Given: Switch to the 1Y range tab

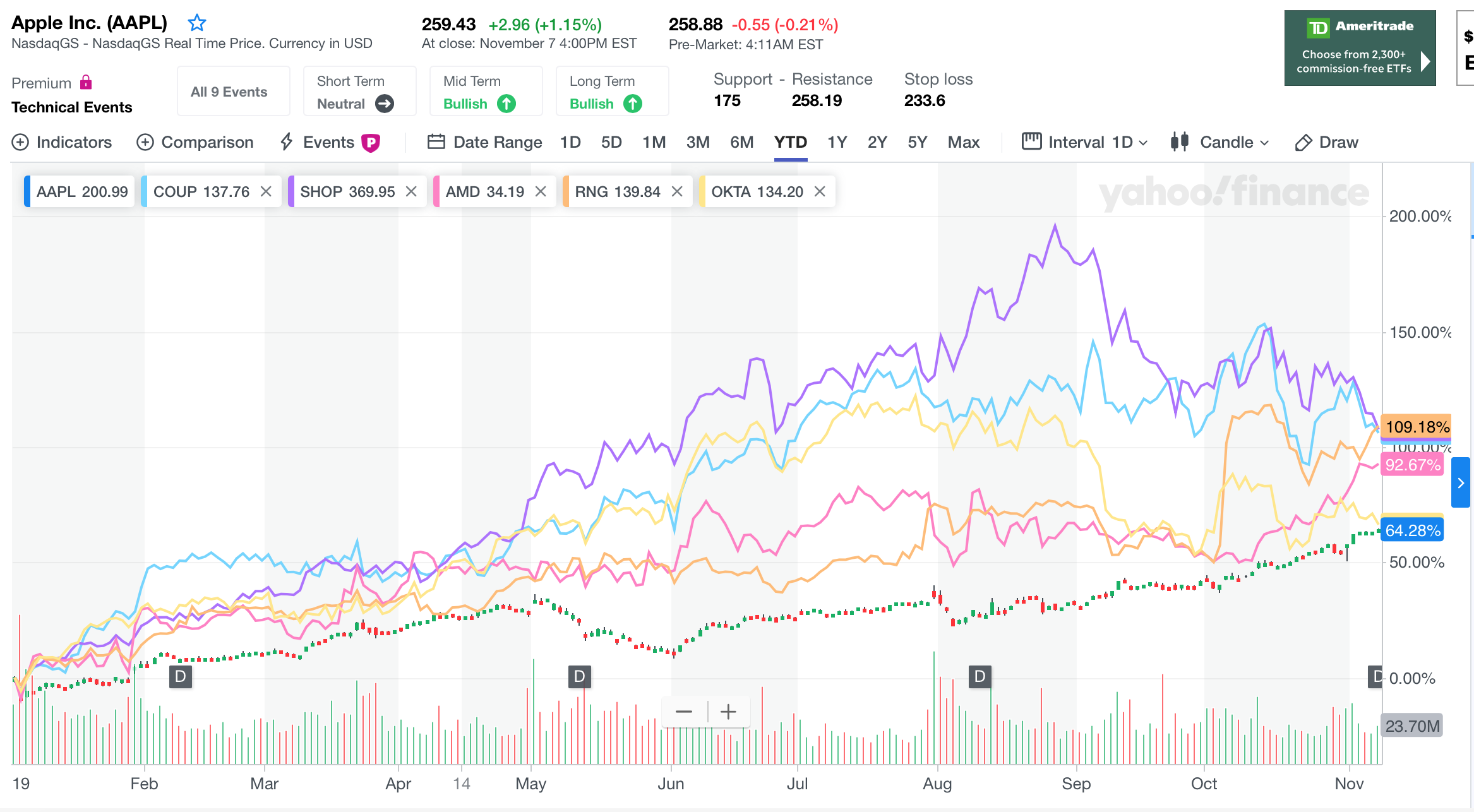Looking at the screenshot, I should point(837,142).
